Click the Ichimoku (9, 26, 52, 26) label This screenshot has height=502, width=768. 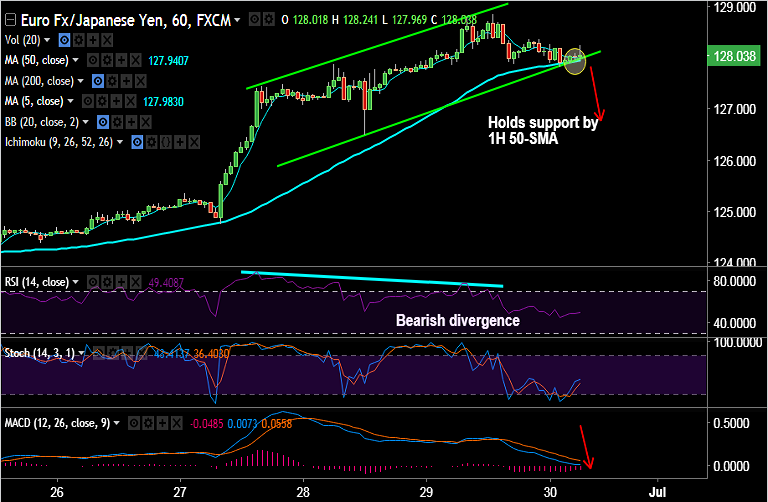[59, 143]
